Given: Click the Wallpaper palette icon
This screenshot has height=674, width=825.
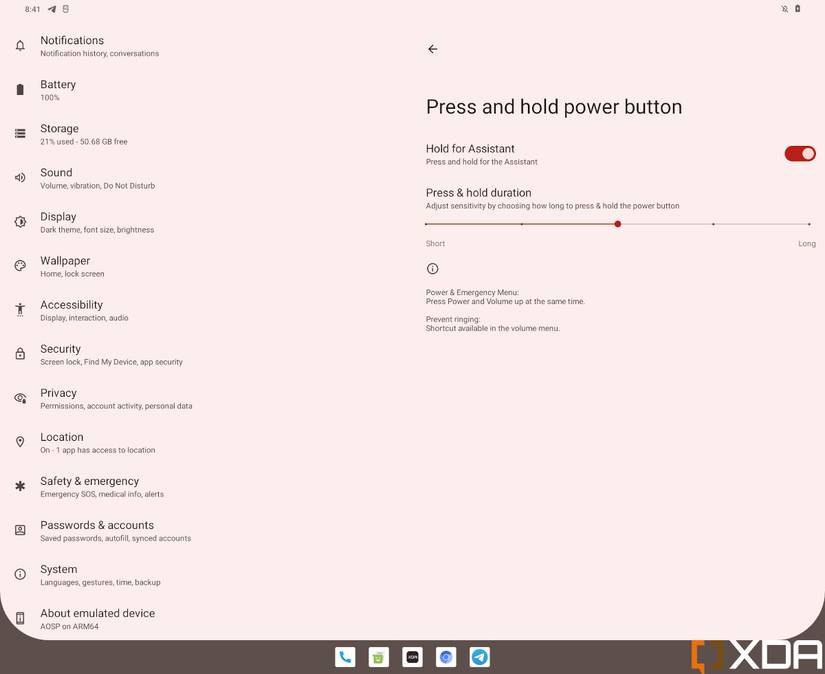Looking at the screenshot, I should [x=20, y=266].
